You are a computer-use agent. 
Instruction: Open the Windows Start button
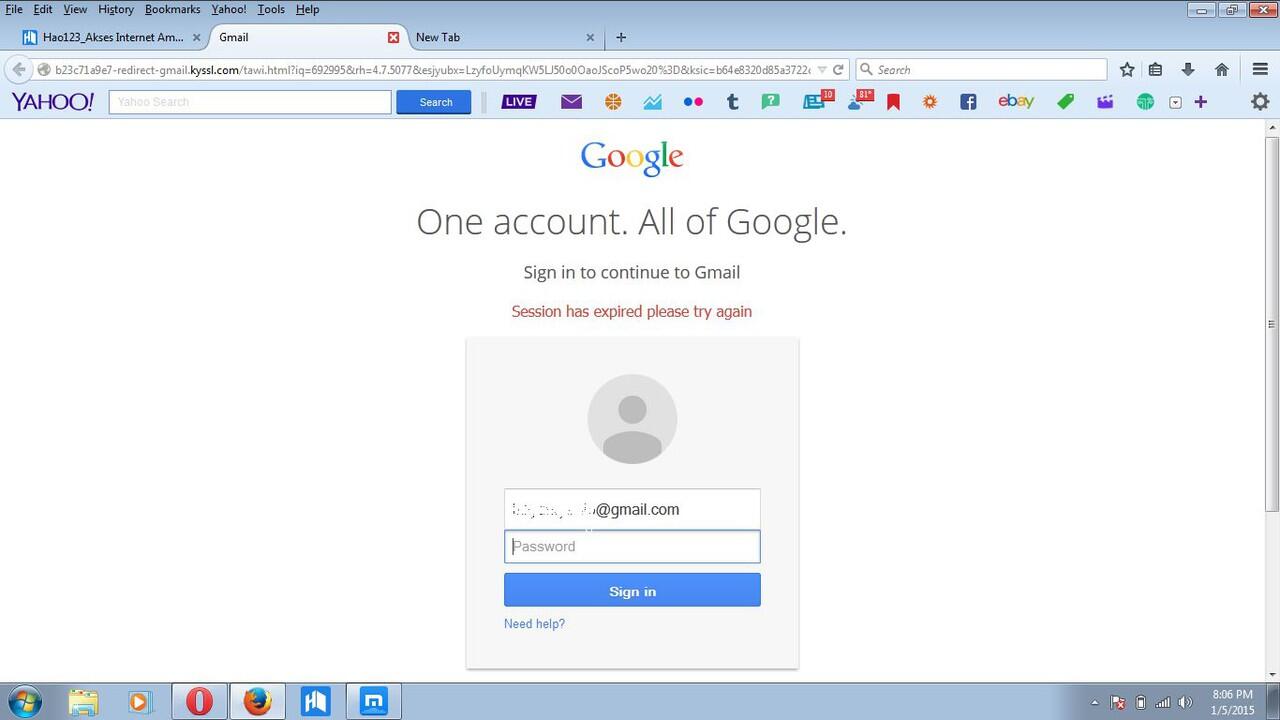click(24, 700)
